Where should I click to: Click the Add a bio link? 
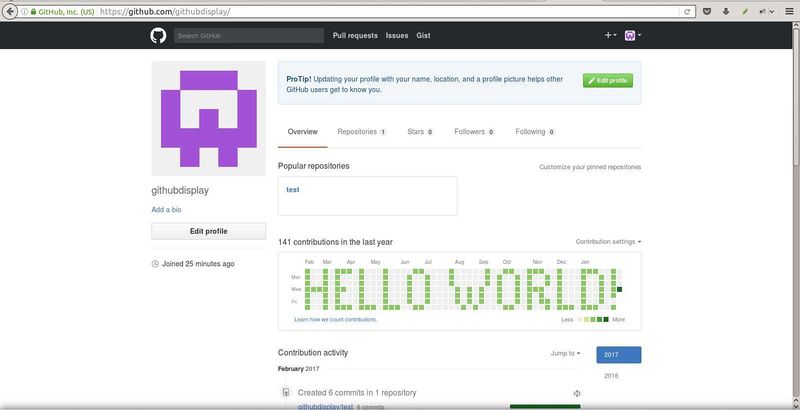(166, 210)
